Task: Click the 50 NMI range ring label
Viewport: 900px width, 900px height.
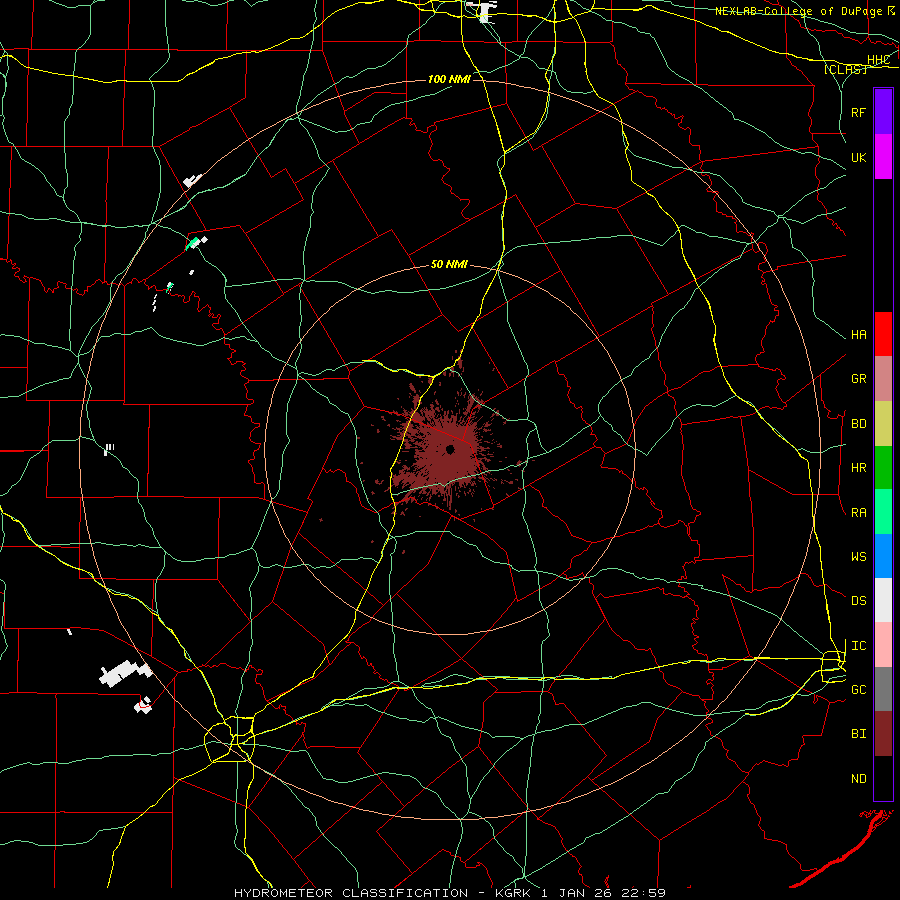Action: pyautogui.click(x=449, y=264)
